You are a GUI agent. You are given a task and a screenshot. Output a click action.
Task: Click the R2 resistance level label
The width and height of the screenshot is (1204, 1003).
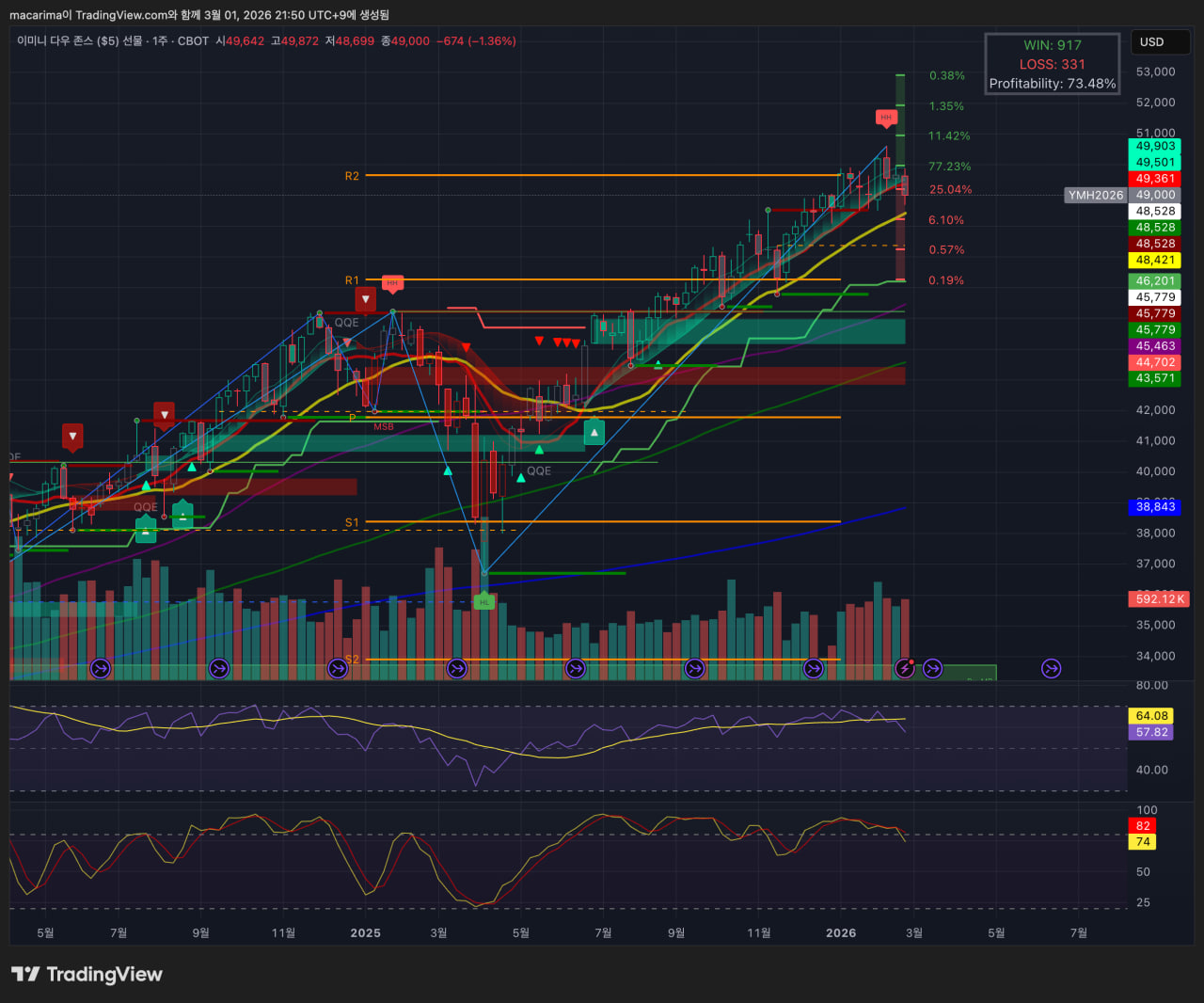[x=352, y=176]
